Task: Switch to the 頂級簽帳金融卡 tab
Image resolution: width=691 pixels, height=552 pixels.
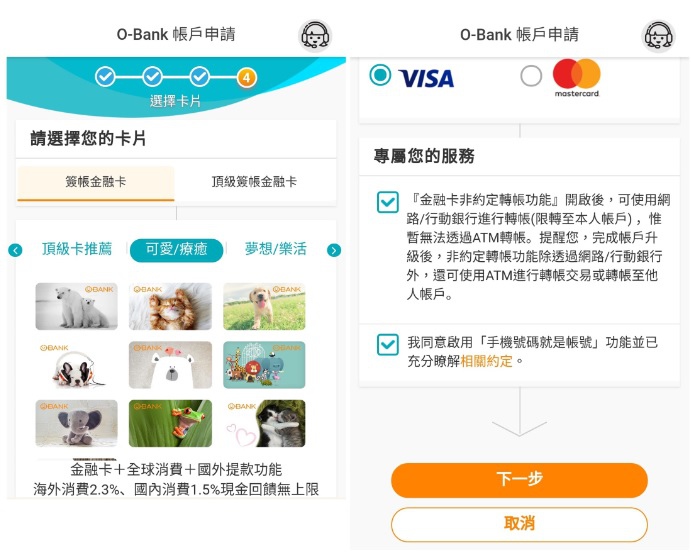Action: point(254,182)
